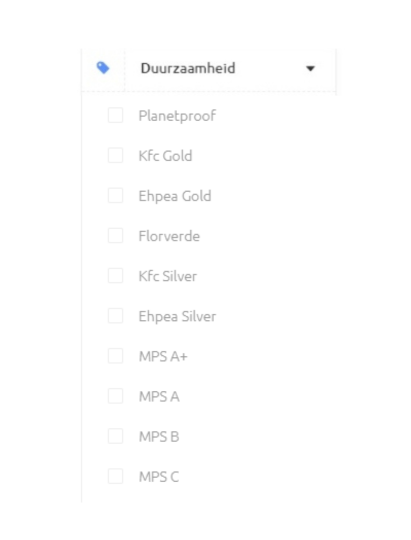
Task: Select the Florverde checkbox
Action: [115, 236]
